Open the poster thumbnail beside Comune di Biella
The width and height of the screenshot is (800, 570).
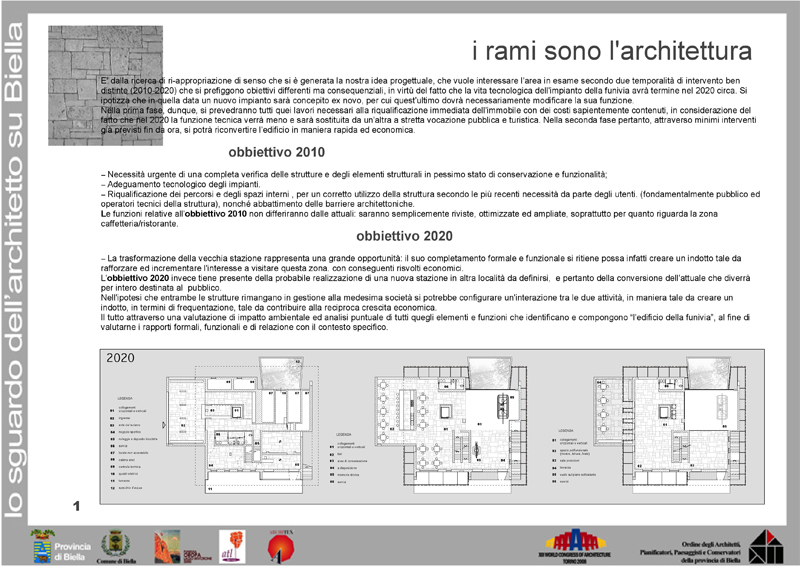click(x=167, y=547)
